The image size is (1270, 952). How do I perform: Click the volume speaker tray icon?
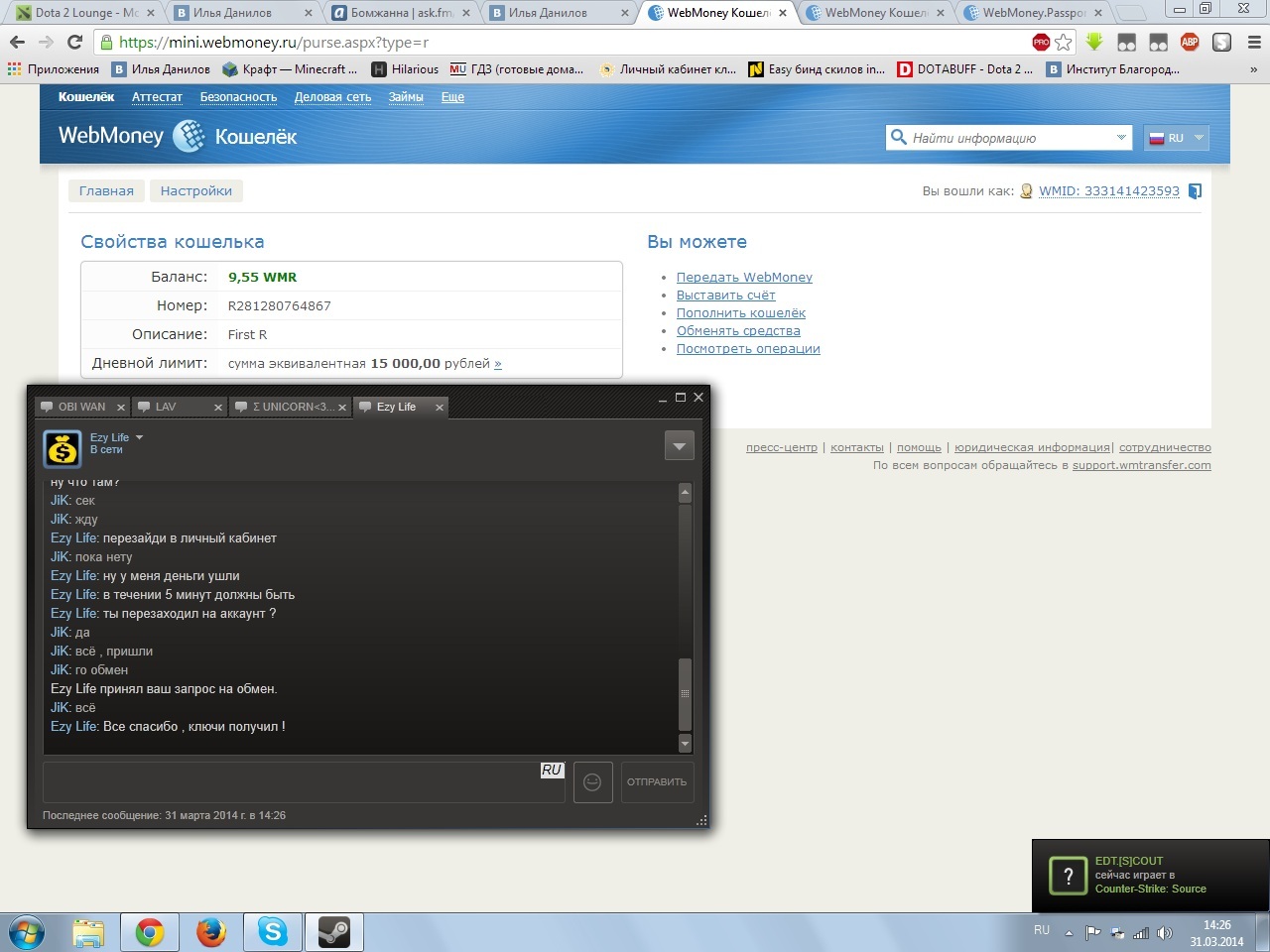(1164, 933)
